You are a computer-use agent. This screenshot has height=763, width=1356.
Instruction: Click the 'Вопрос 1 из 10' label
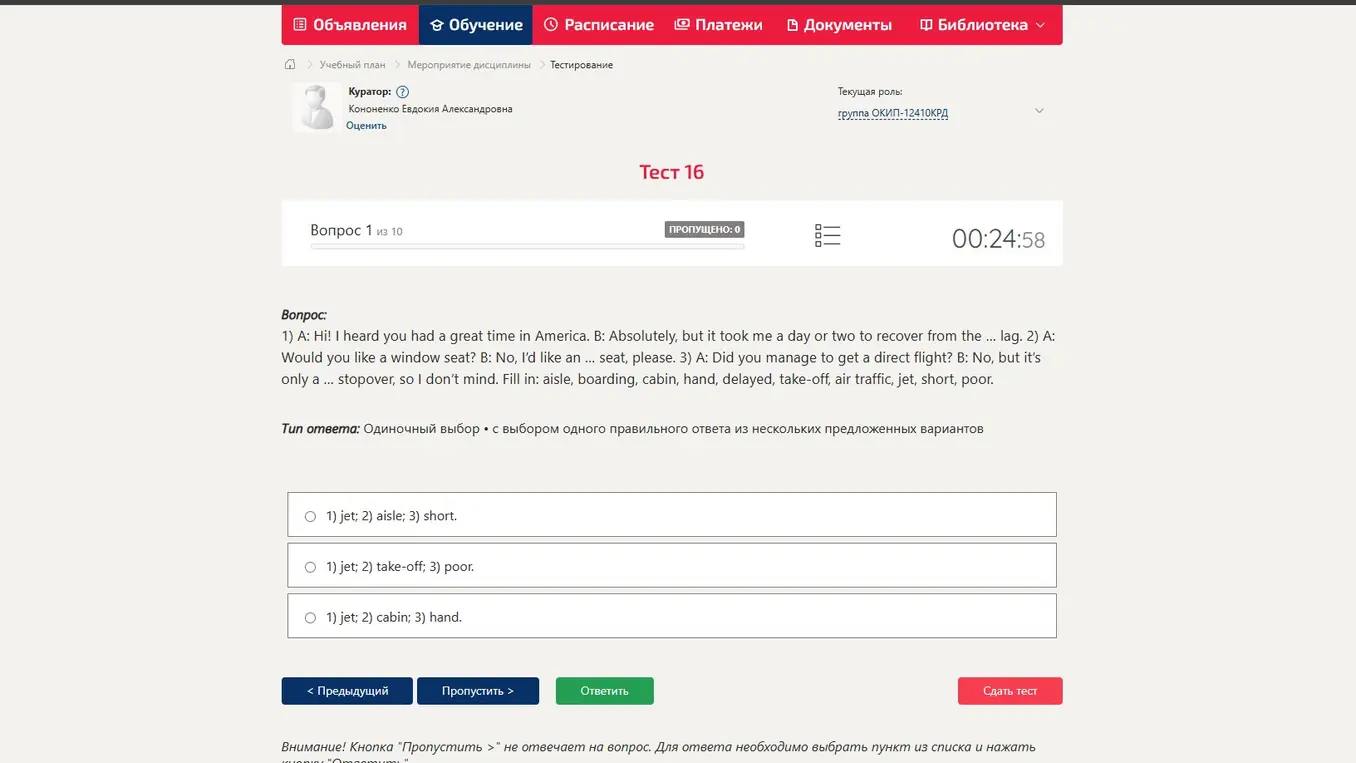(356, 230)
